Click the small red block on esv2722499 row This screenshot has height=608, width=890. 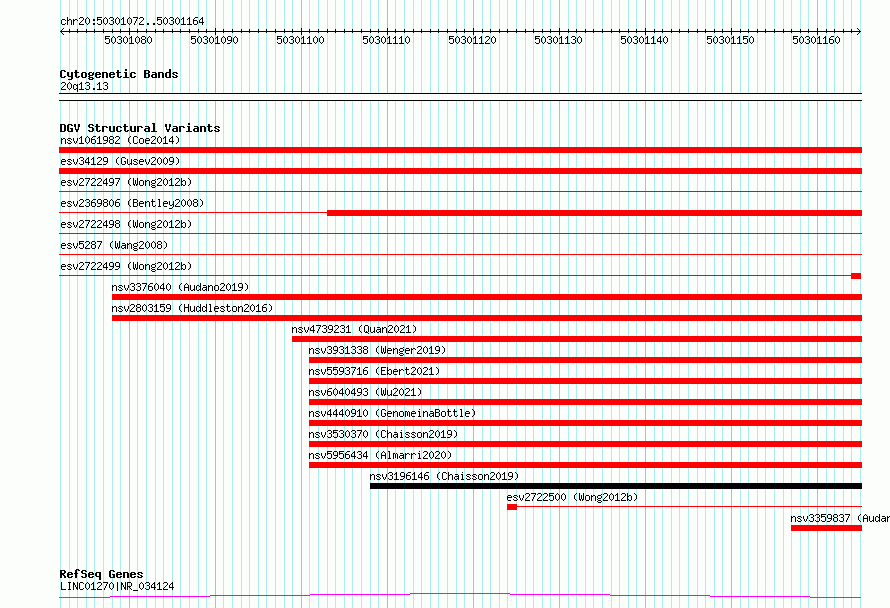pos(856,276)
